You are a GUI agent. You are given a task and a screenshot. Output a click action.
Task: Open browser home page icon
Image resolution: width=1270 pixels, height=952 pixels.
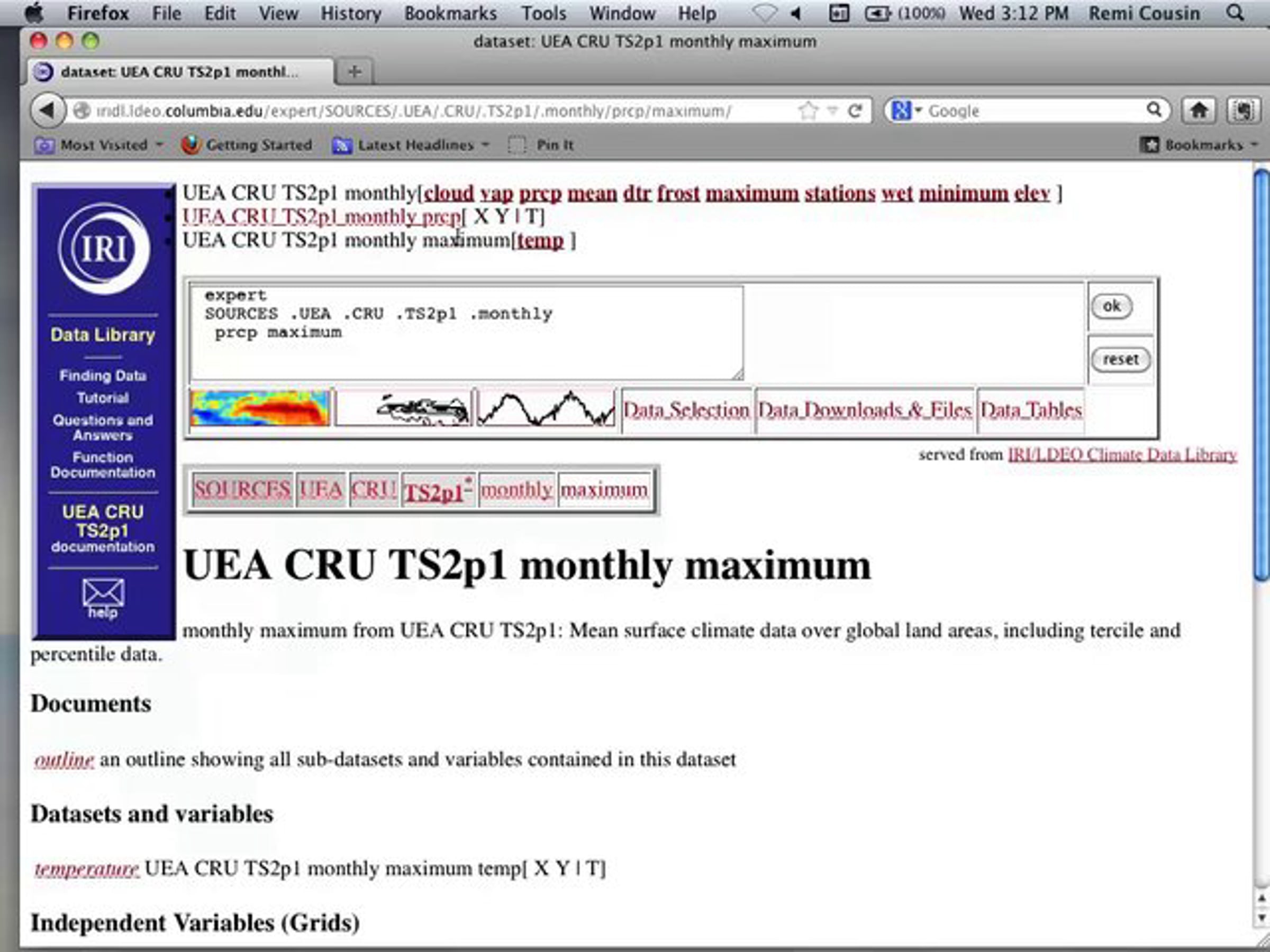click(1198, 110)
